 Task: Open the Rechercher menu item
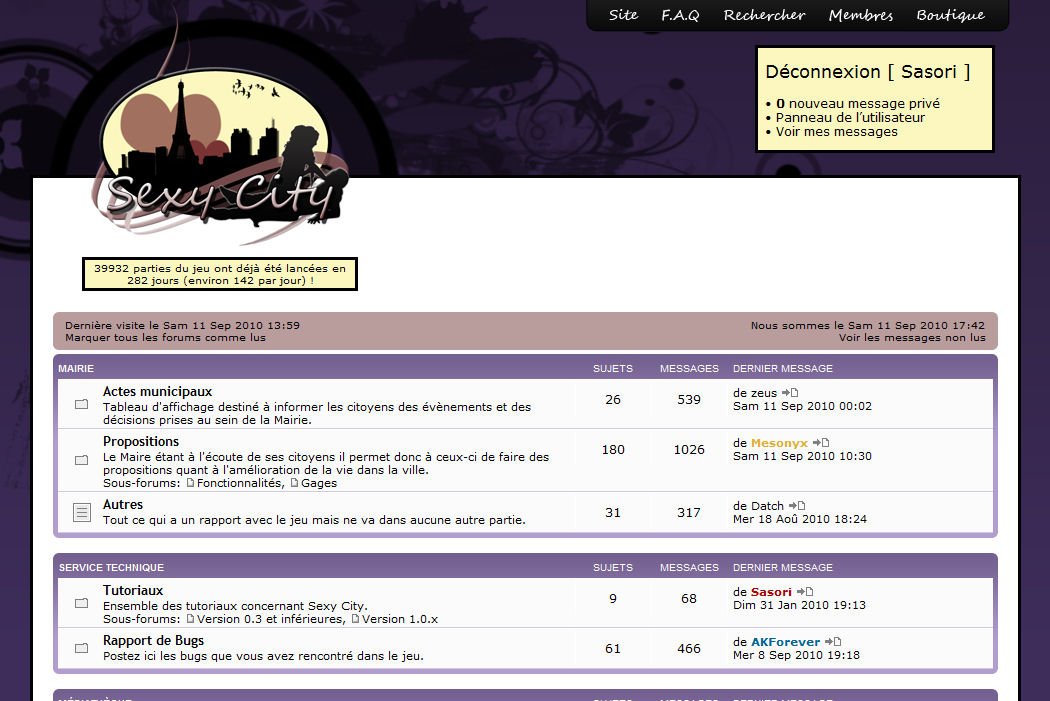(764, 15)
